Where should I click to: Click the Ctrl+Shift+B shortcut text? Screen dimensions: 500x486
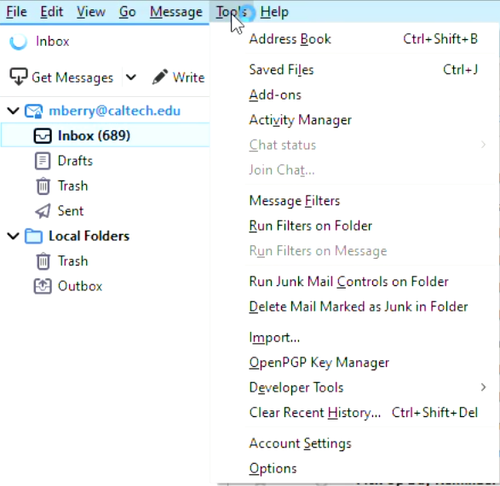(x=440, y=39)
